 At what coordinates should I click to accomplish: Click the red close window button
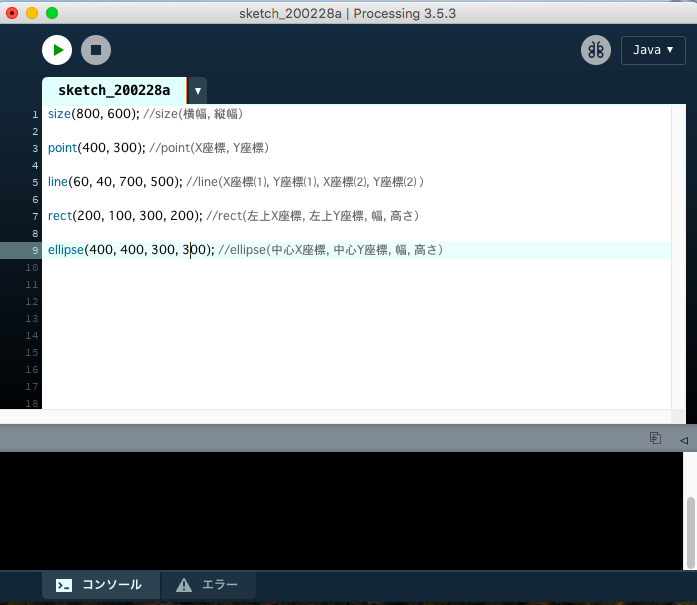[x=12, y=13]
